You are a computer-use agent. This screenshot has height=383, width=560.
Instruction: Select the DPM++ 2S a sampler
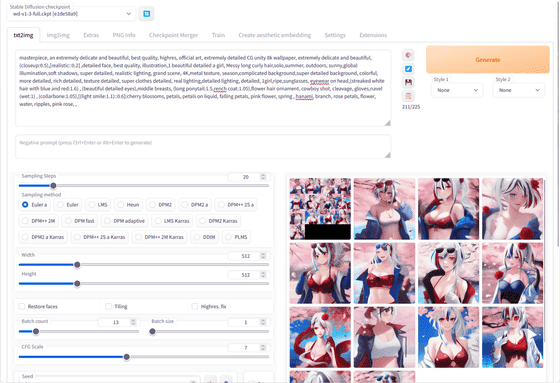coord(236,205)
